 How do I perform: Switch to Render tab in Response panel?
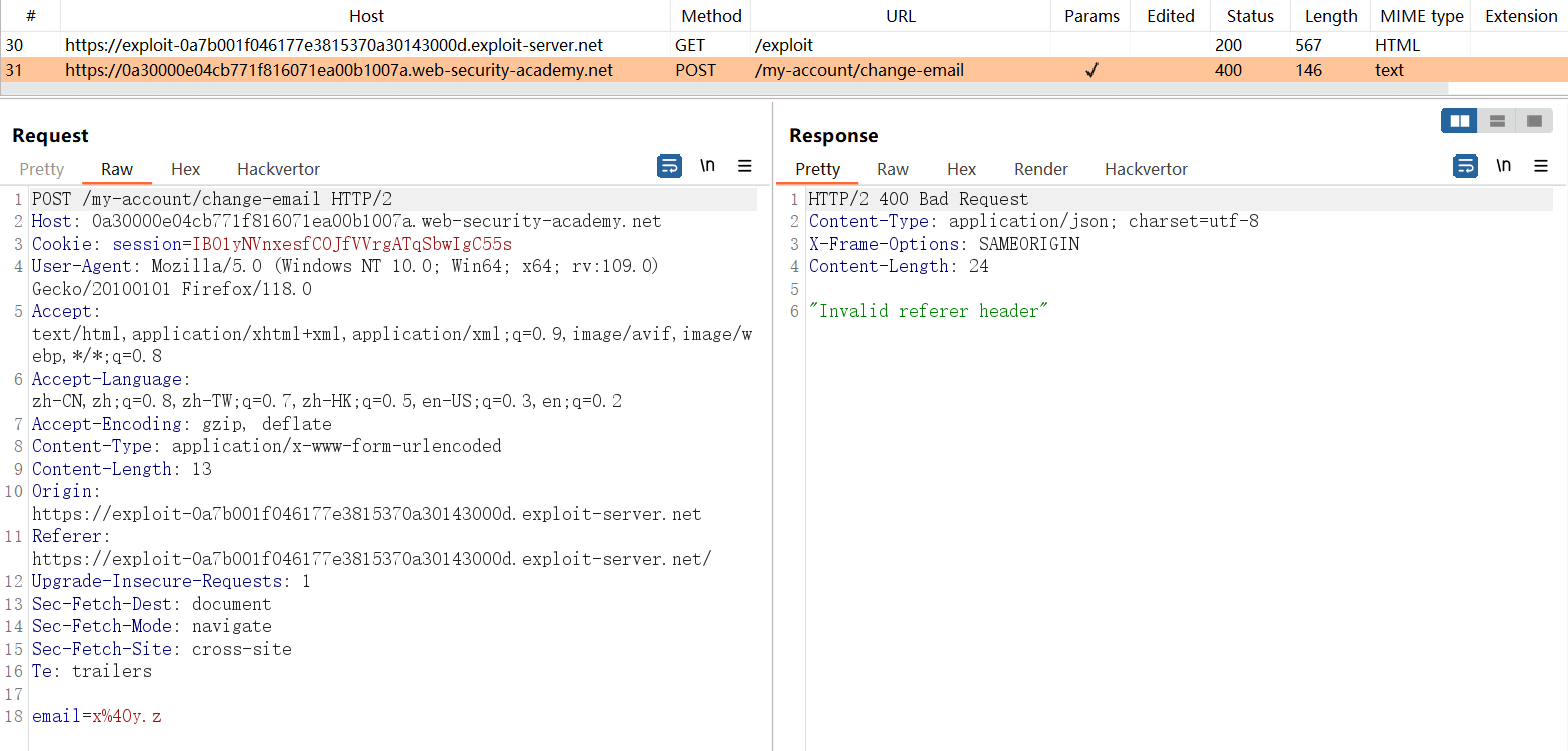(1040, 169)
